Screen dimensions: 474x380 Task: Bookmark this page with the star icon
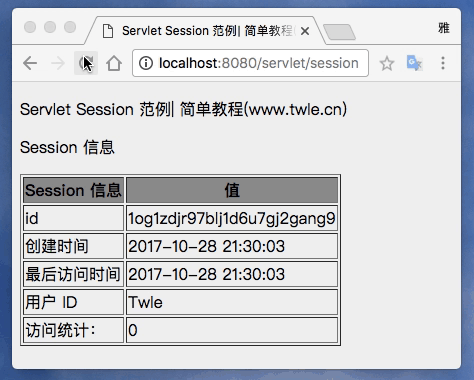click(387, 63)
